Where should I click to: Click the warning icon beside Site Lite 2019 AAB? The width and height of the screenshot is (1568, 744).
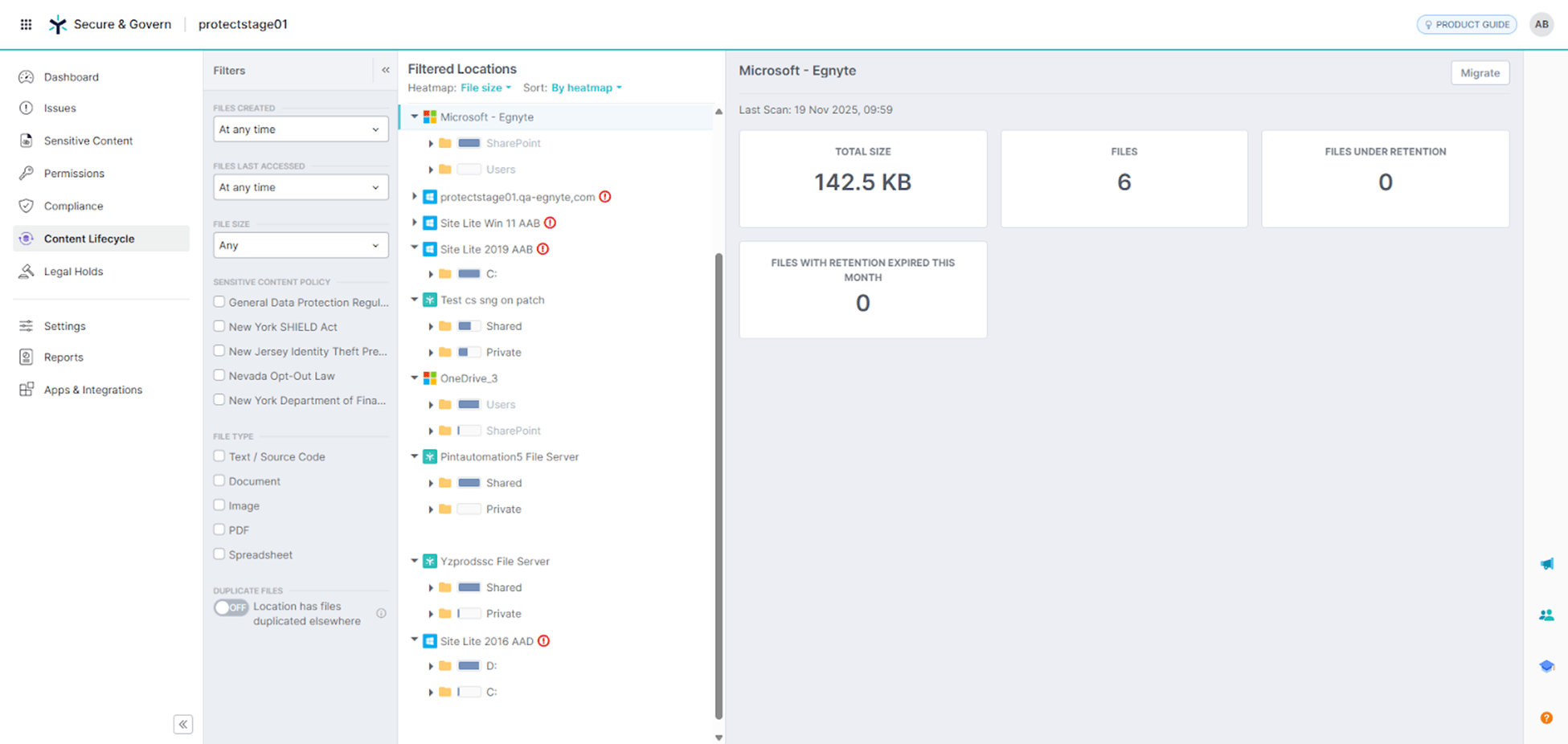pyautogui.click(x=543, y=249)
